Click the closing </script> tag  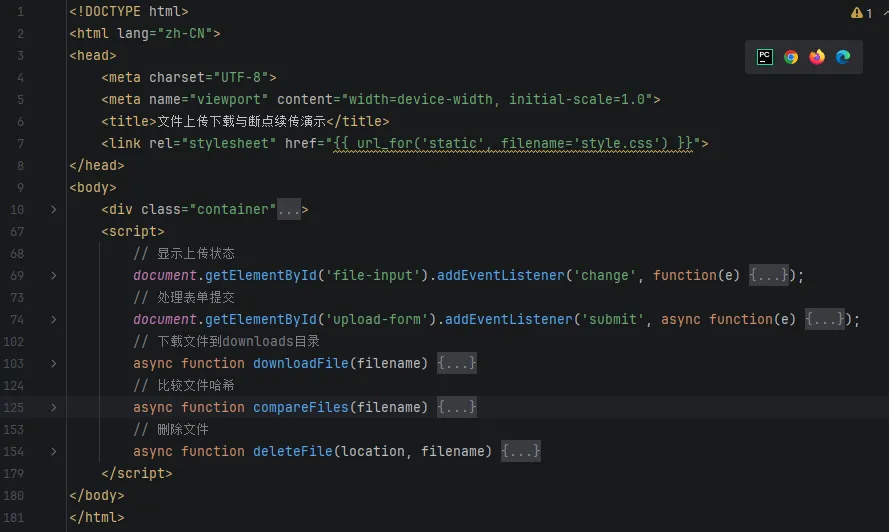137,474
